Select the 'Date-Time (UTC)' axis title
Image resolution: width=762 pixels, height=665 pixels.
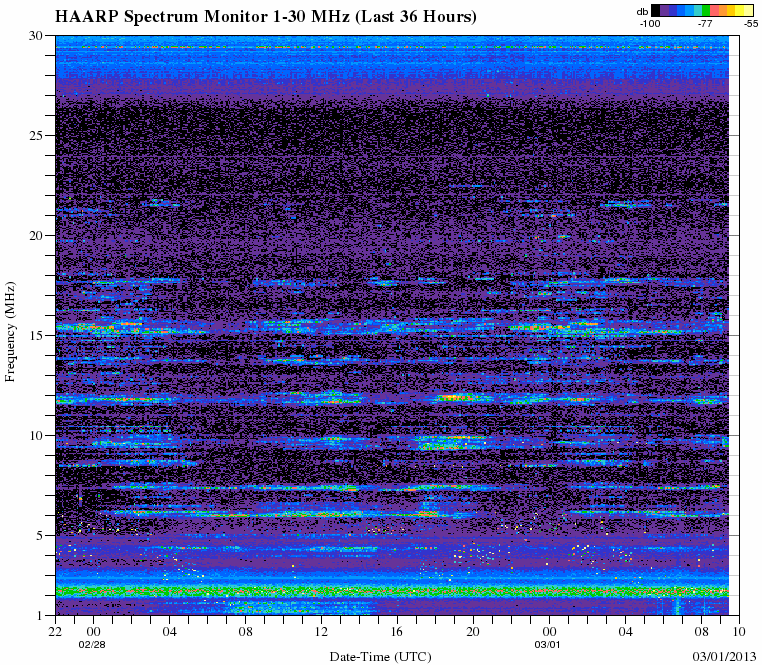click(x=381, y=657)
